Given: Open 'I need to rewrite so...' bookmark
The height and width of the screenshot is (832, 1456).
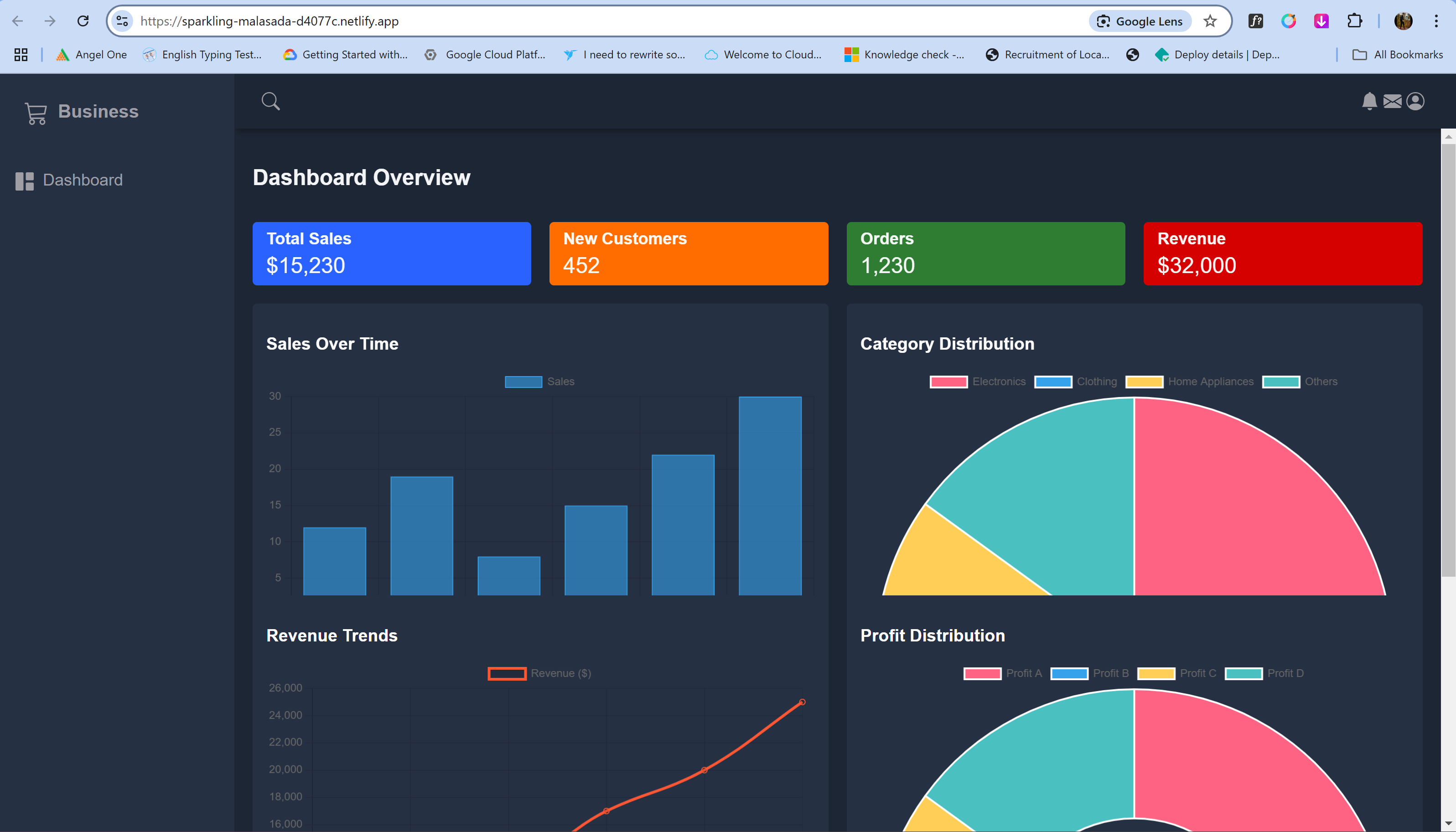Looking at the screenshot, I should coord(624,54).
